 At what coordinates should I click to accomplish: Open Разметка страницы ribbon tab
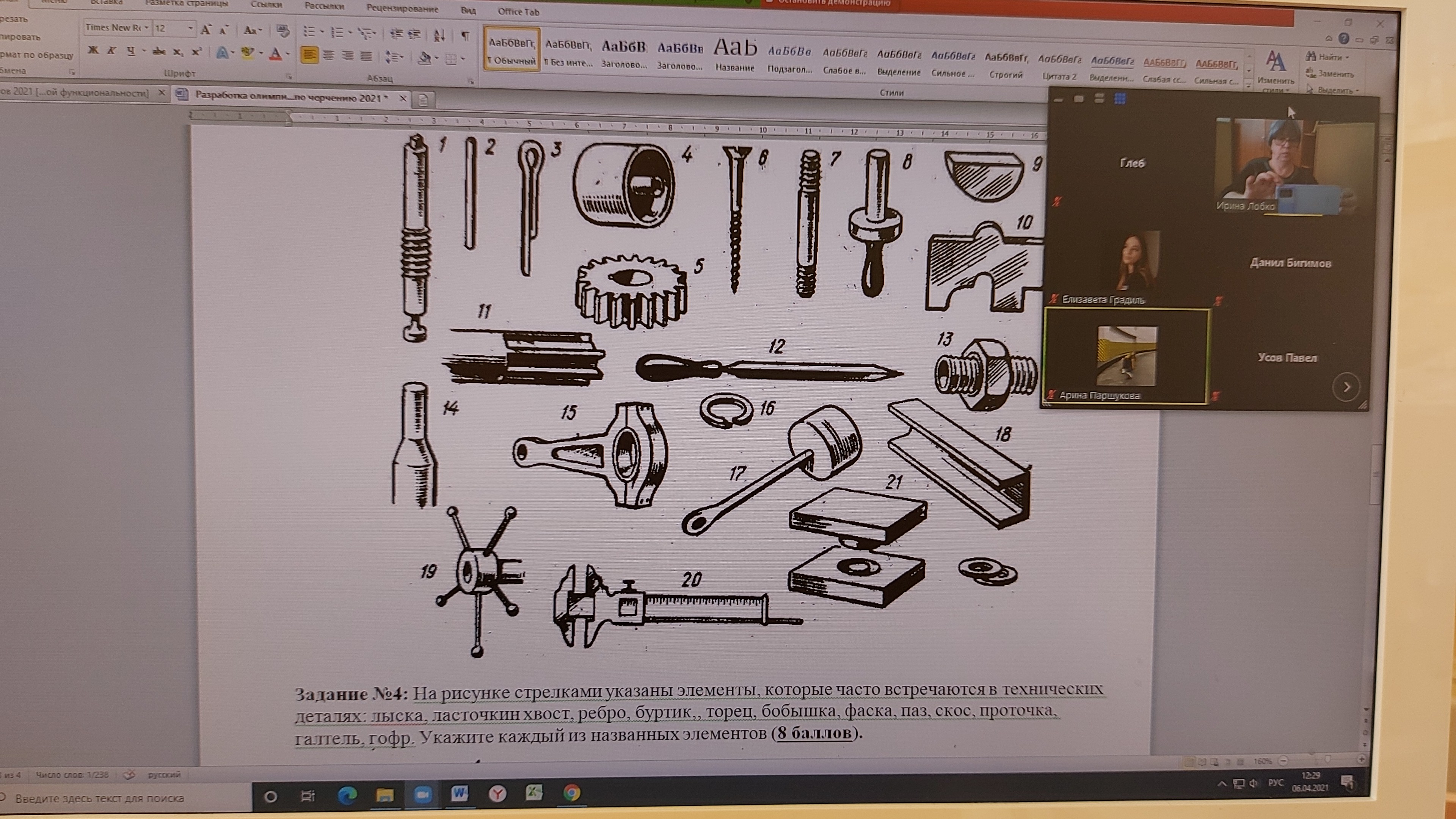coord(187,3)
